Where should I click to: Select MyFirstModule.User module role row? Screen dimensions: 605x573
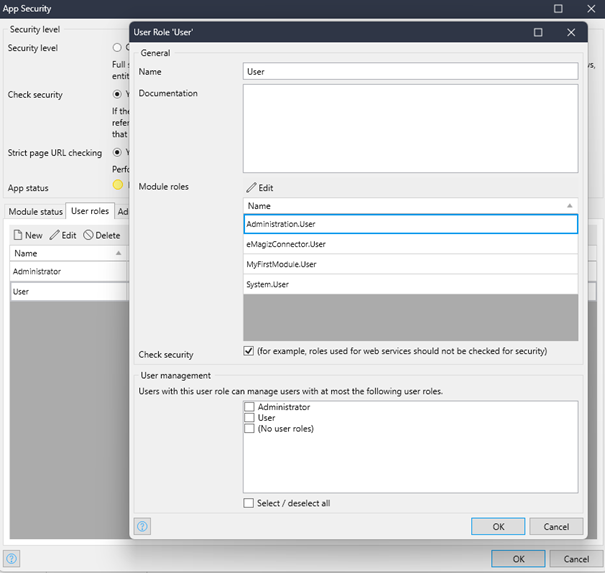pos(411,264)
